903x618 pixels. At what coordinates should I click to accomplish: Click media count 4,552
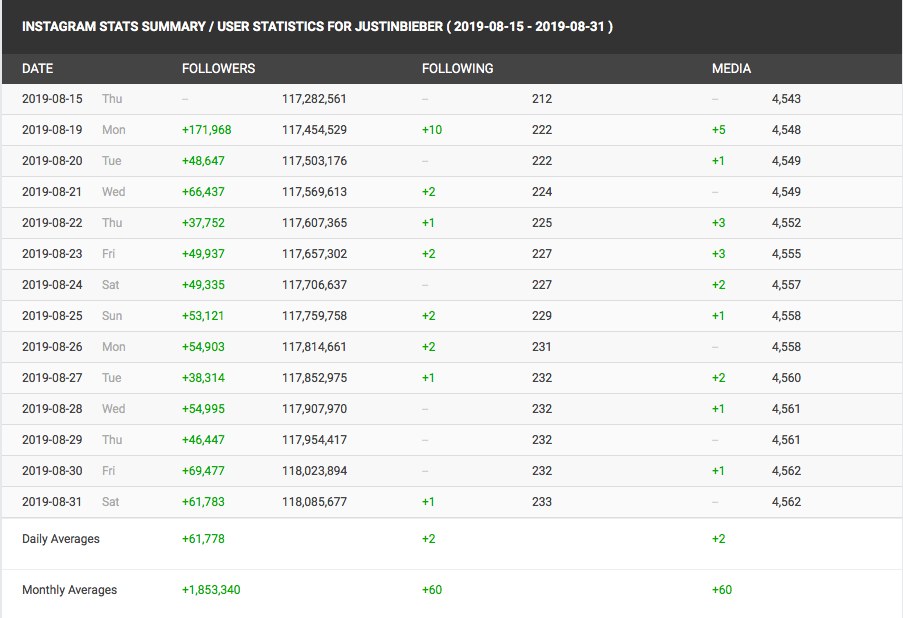pos(786,223)
